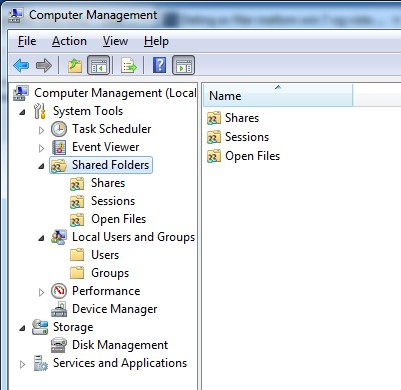Viewport: 401px width, 390px height.
Task: Click the Event Viewer notebook icon
Action: pos(59,147)
